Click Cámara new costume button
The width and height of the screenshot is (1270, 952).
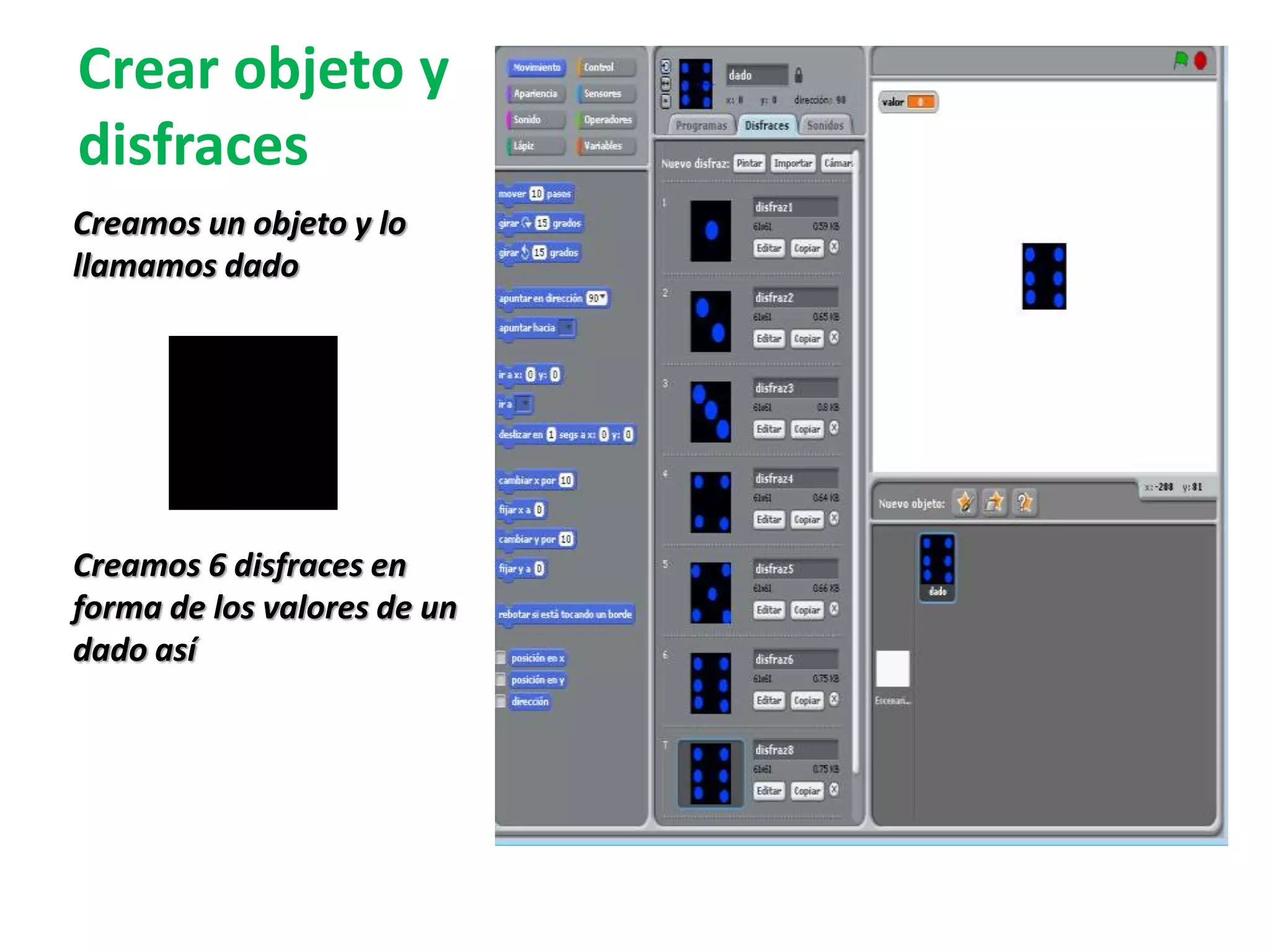coord(837,163)
